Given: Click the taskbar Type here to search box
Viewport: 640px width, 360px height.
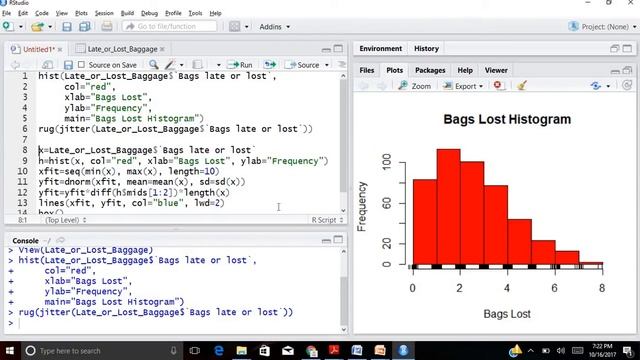Looking at the screenshot, I should [x=101, y=351].
